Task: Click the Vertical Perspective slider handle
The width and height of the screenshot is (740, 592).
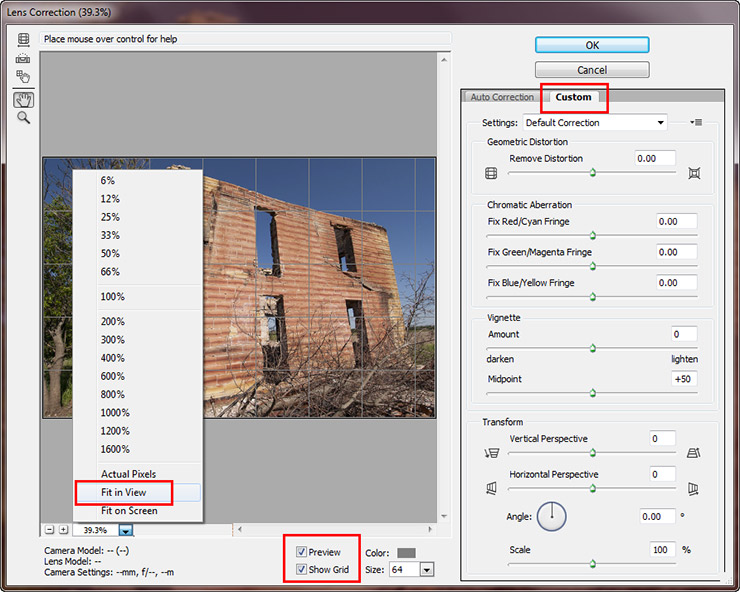Action: (x=593, y=453)
